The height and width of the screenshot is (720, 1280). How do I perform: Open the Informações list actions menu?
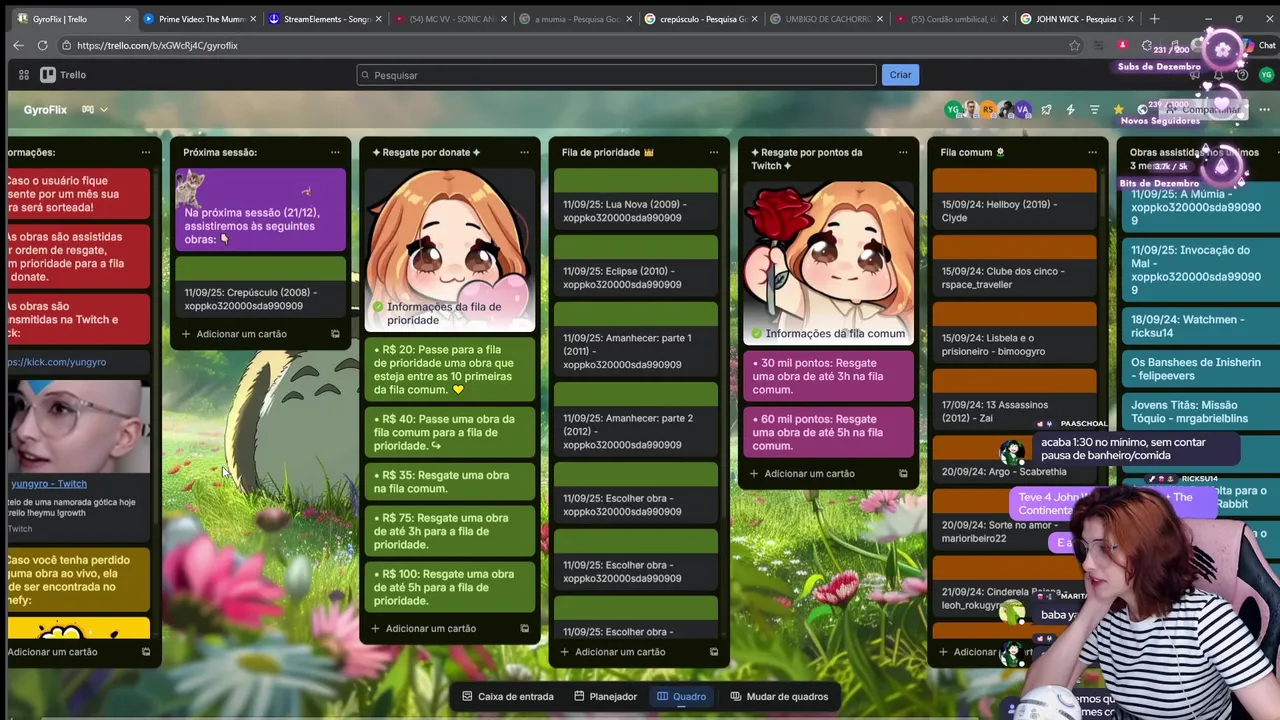point(145,152)
